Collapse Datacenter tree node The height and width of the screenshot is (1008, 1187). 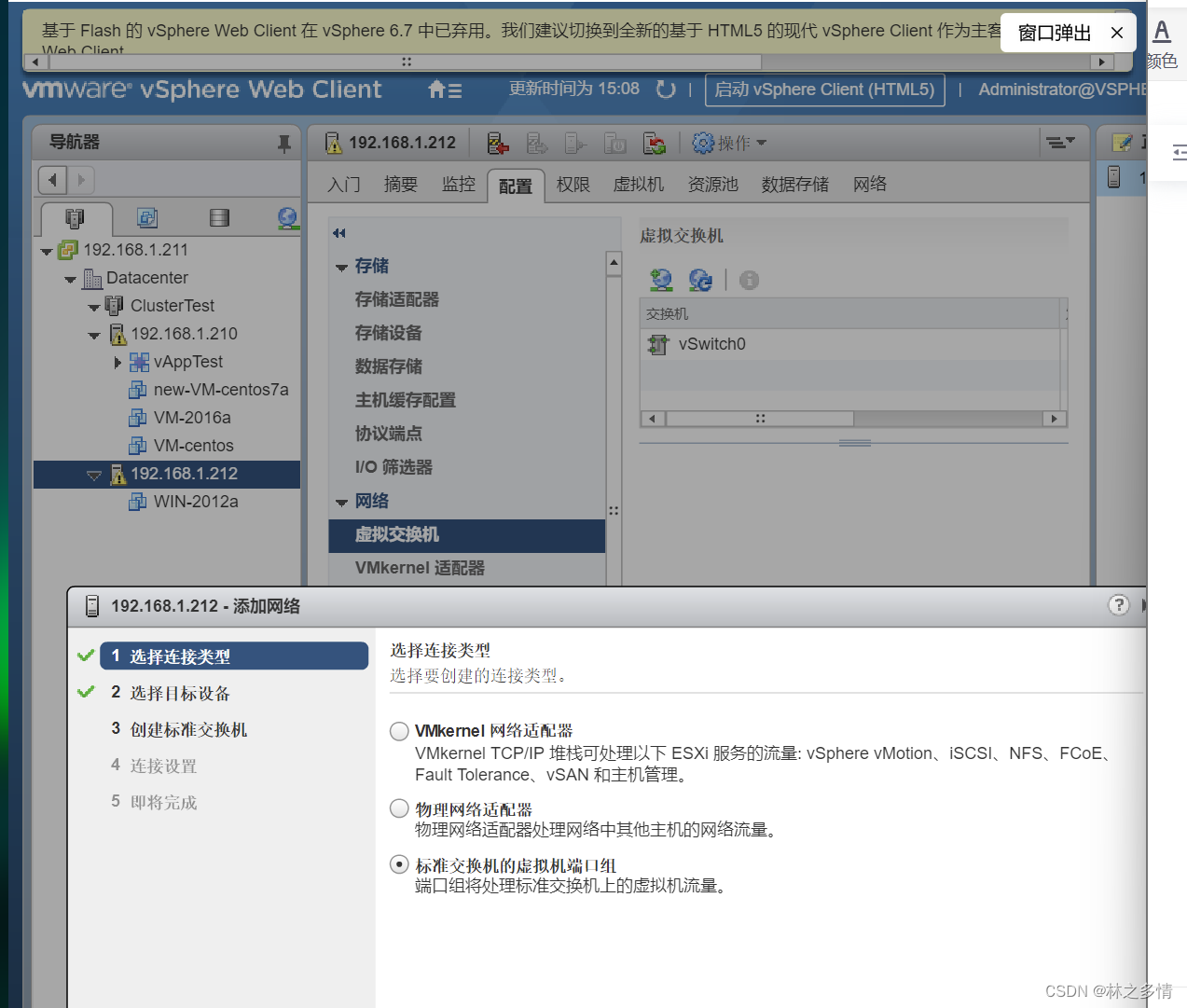pyautogui.click(x=70, y=280)
